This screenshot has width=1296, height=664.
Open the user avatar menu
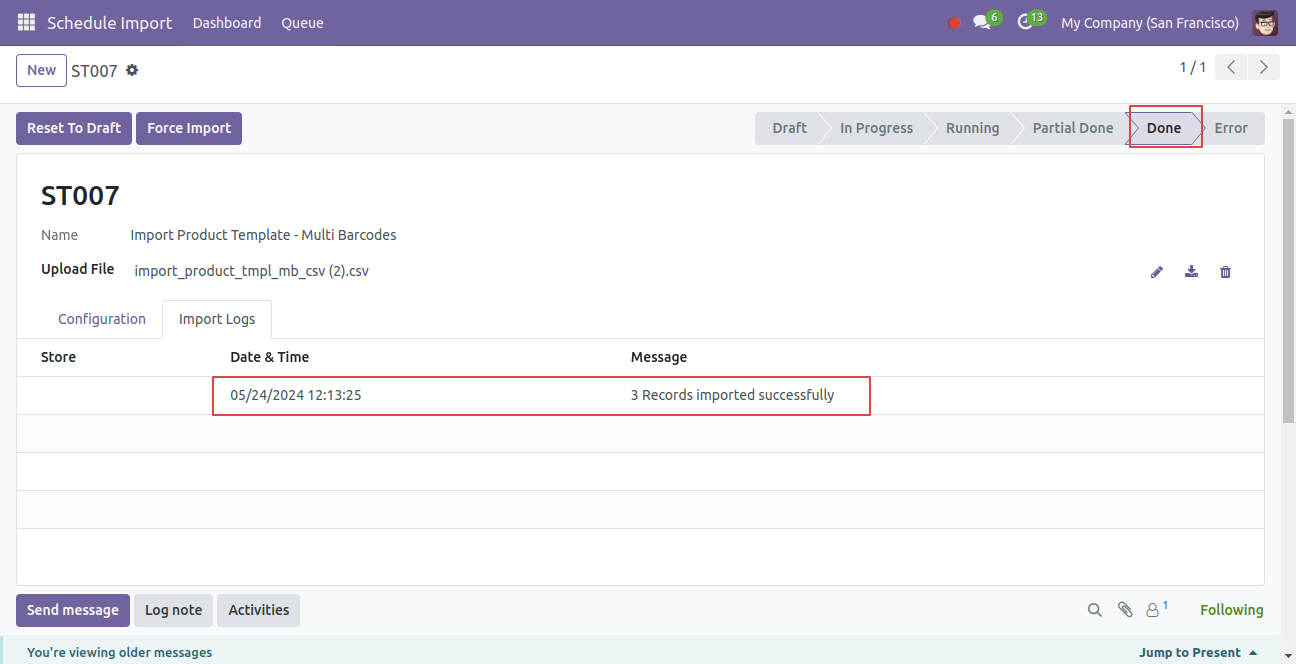click(1265, 22)
